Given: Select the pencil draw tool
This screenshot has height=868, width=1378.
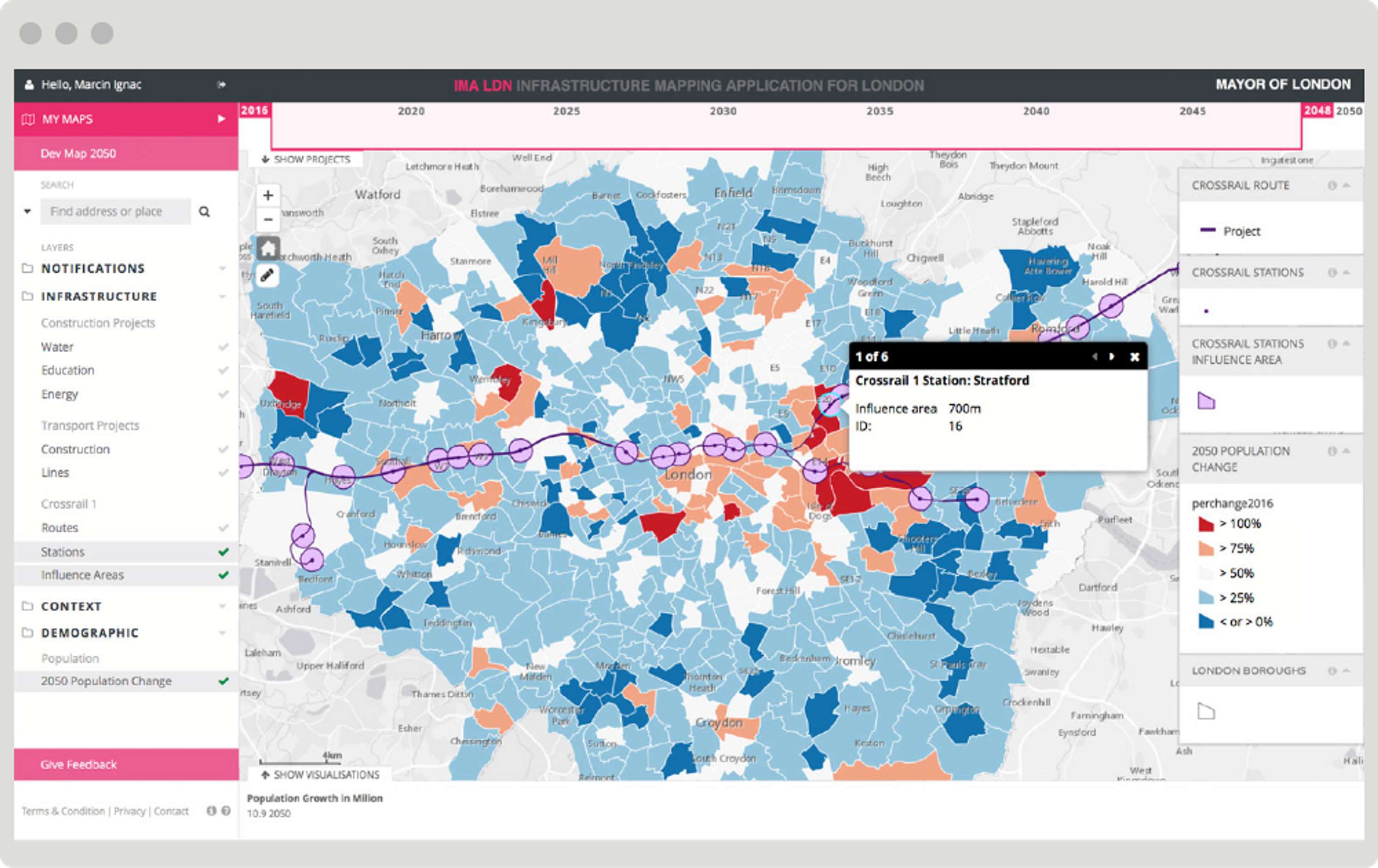Looking at the screenshot, I should tap(267, 276).
